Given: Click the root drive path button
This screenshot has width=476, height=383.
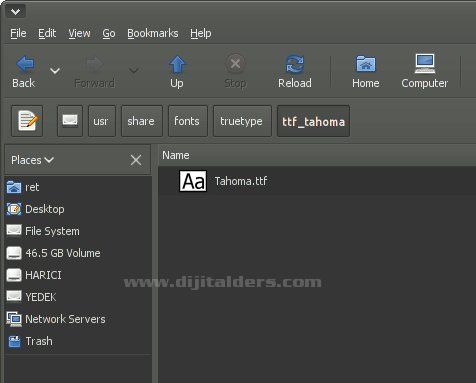Looking at the screenshot, I should (x=70, y=121).
